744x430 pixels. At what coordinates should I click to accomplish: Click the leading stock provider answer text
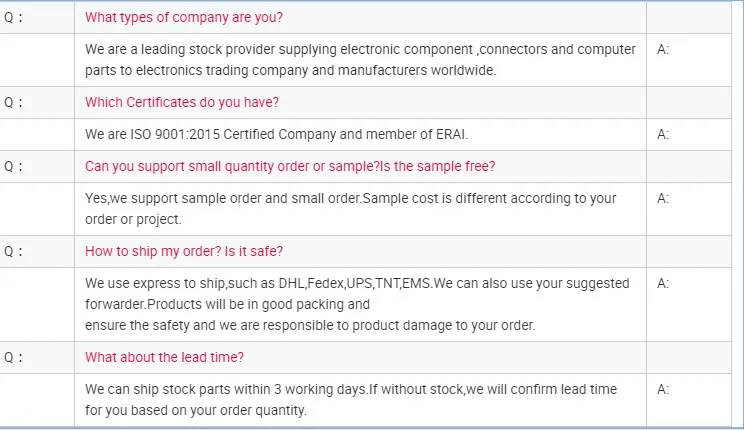point(360,60)
